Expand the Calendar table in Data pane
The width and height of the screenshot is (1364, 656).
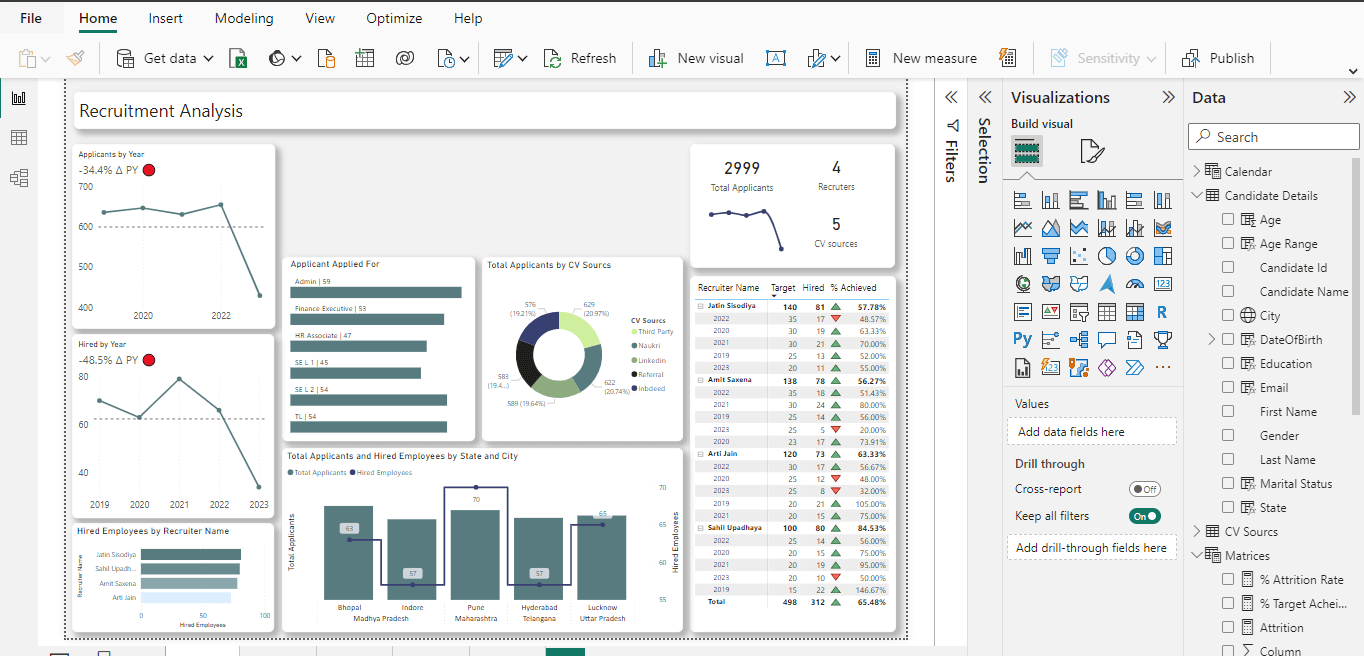(x=1197, y=172)
